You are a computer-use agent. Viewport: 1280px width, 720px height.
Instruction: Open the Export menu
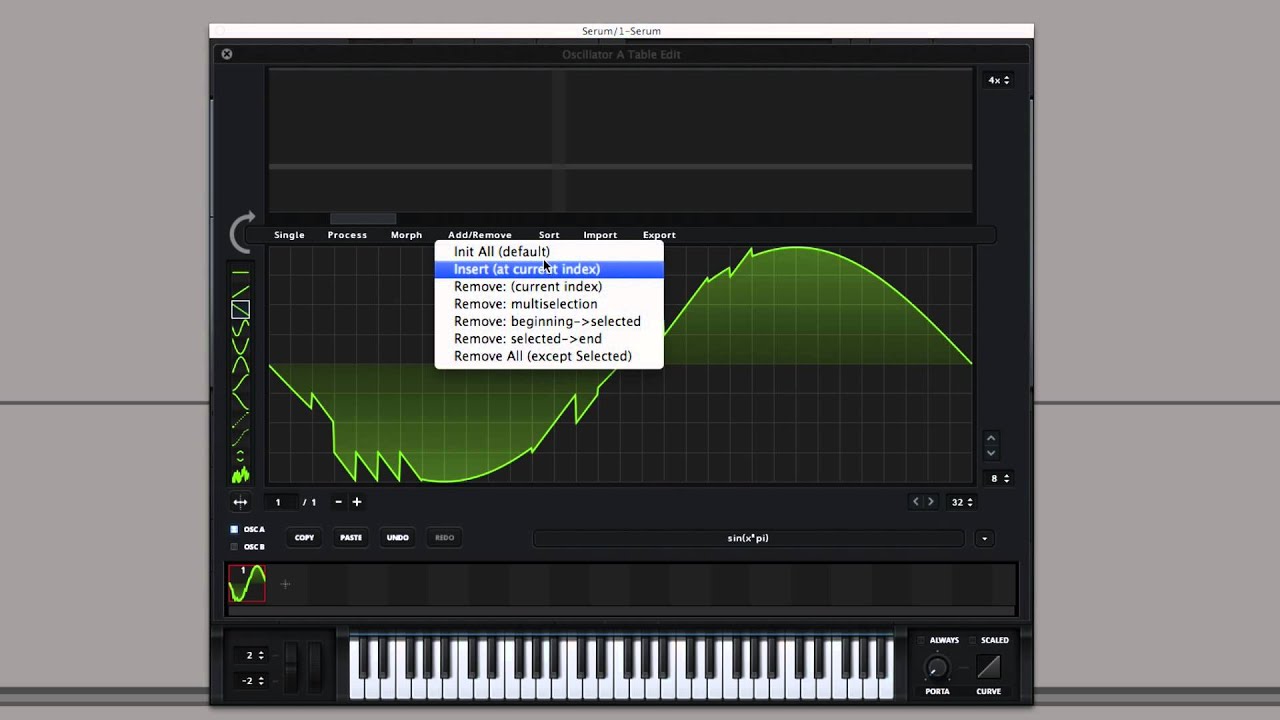click(x=659, y=235)
